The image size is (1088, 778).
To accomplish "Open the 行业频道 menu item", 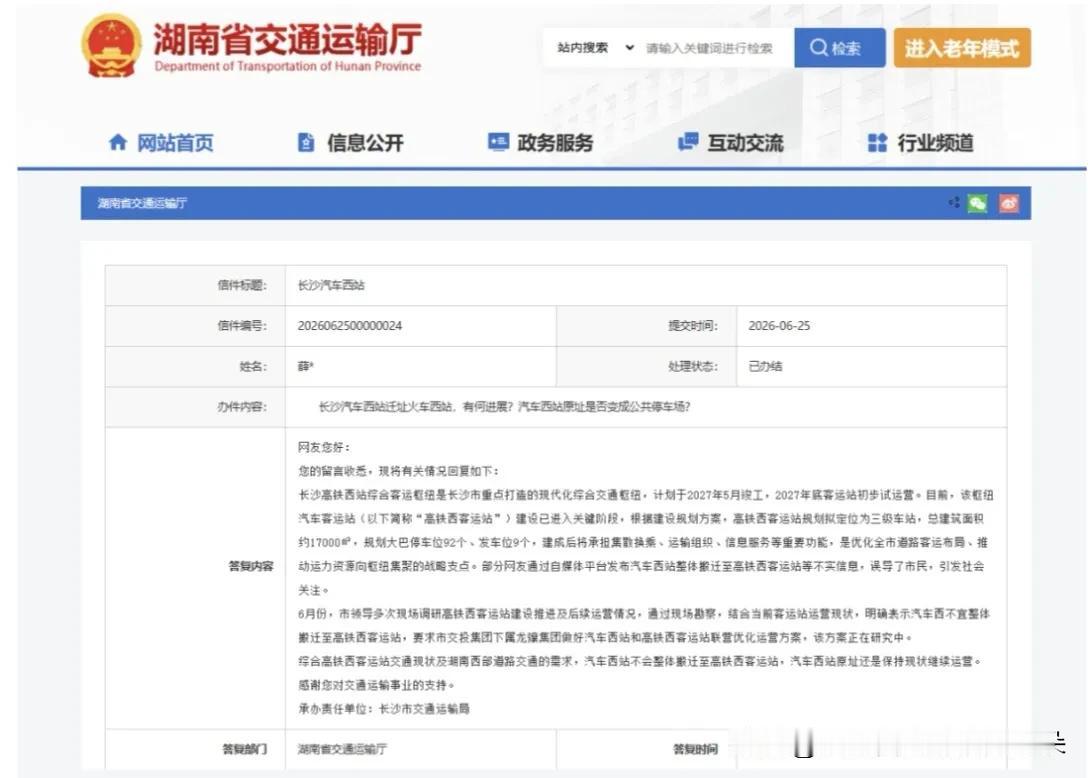I will (921, 143).
